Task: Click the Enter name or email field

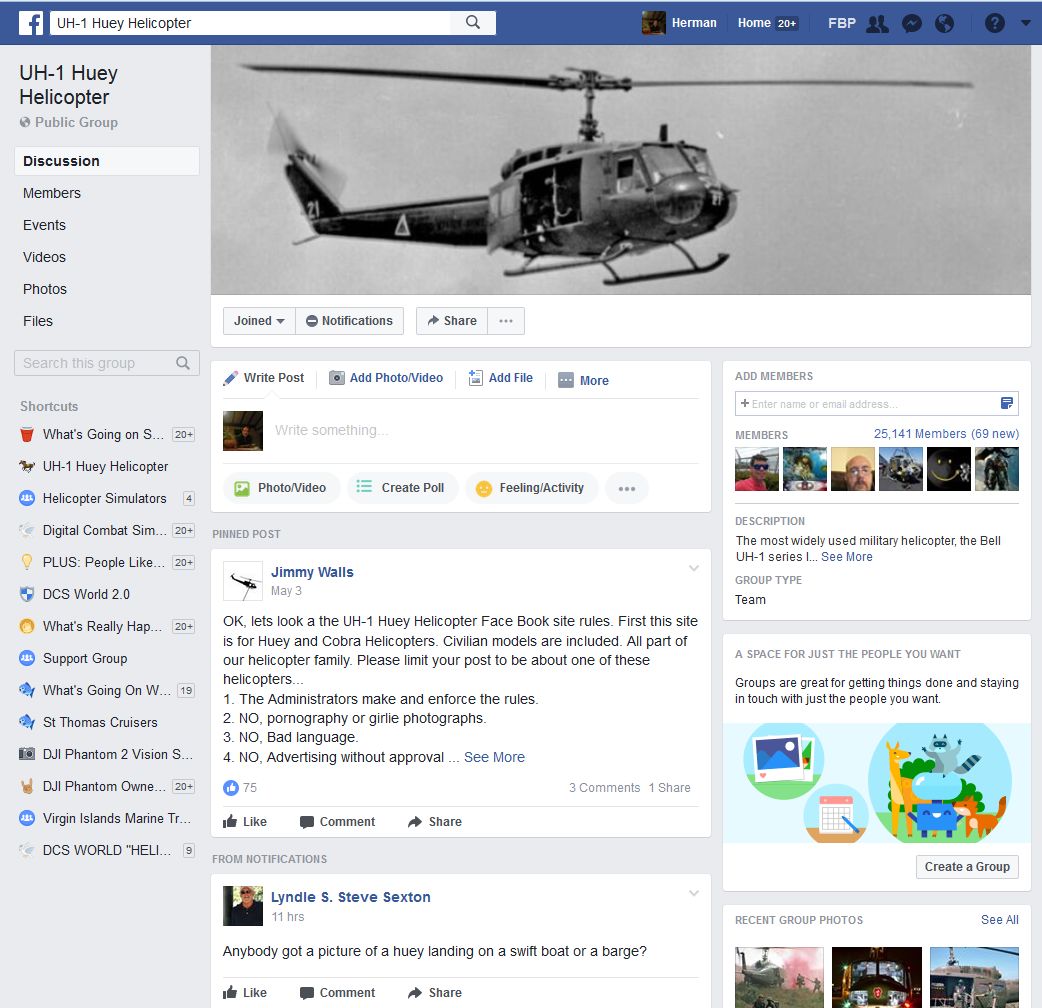Action: pyautogui.click(x=876, y=403)
